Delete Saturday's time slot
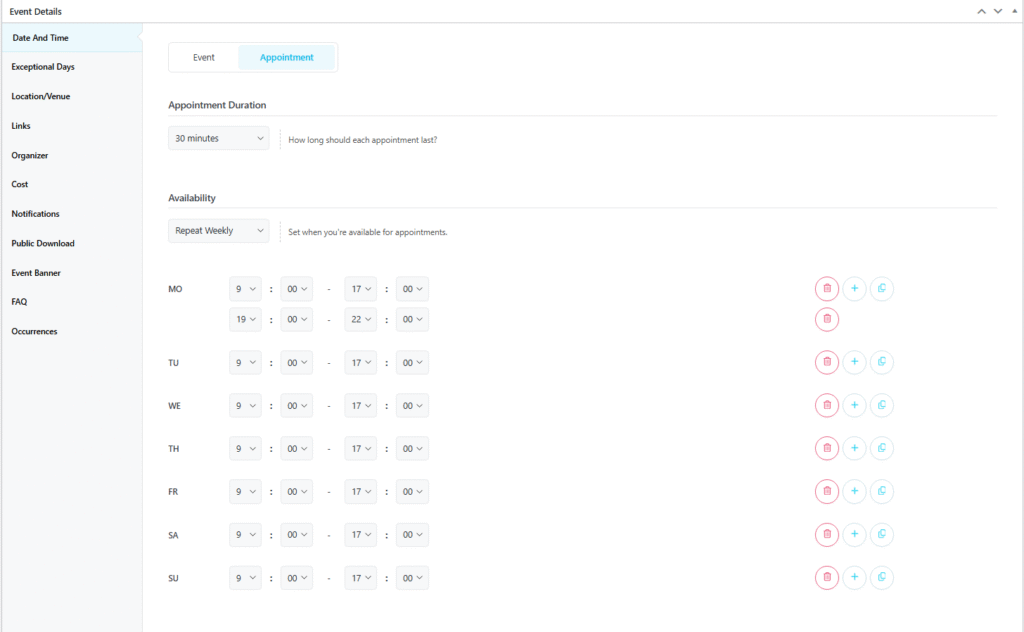This screenshot has height=632, width=1024. pyautogui.click(x=827, y=535)
